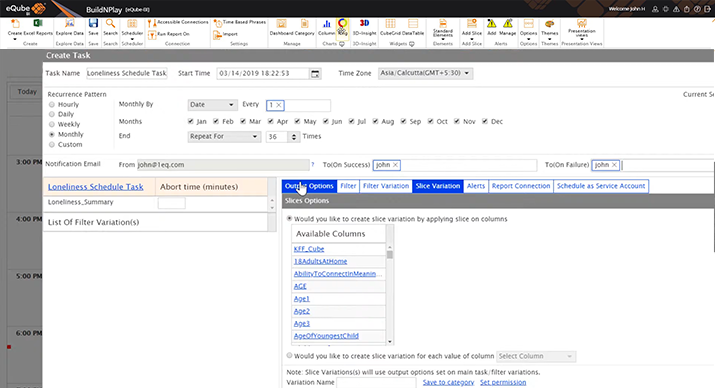The image size is (715, 388).
Task: Click the Variation Name input field
Action: (x=376, y=383)
